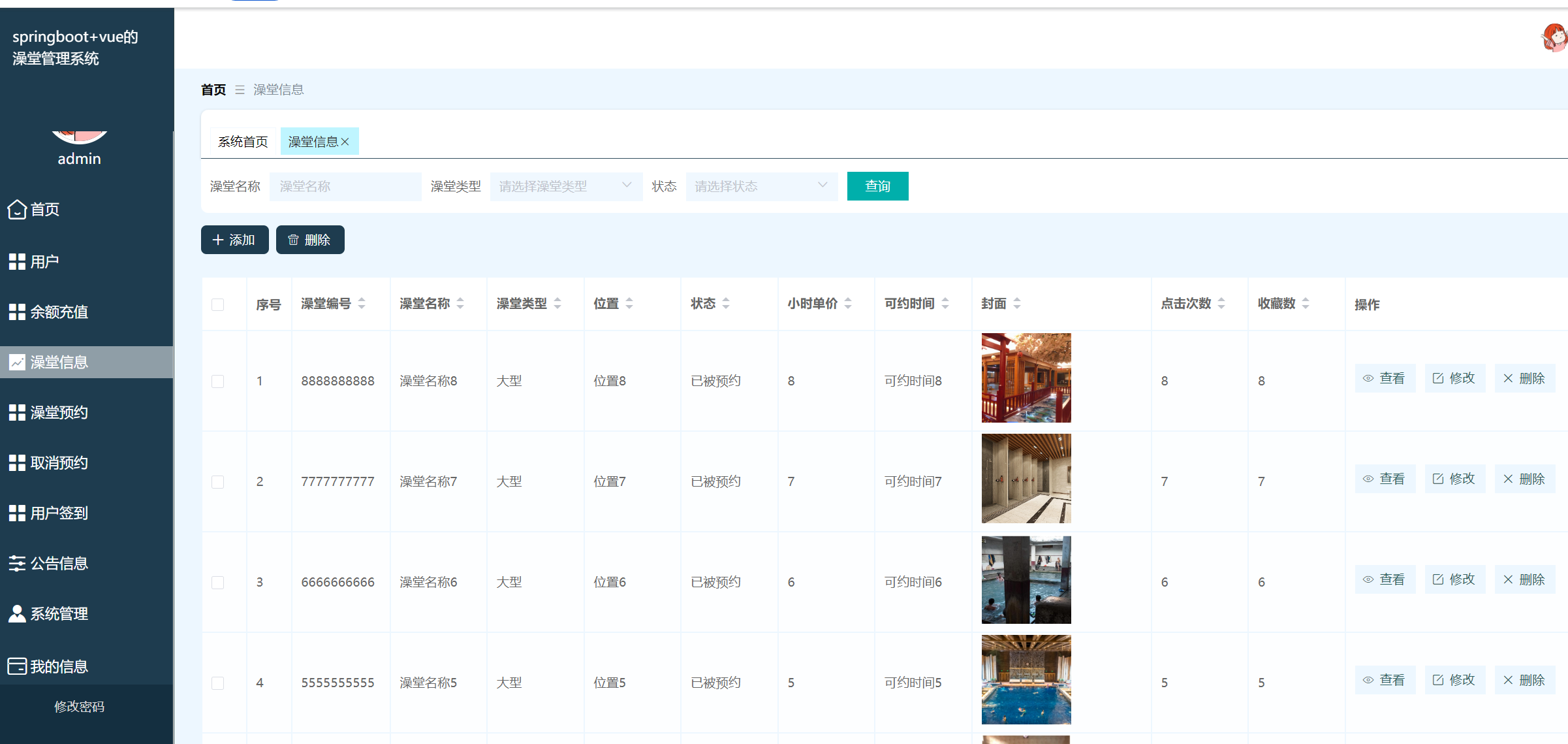Open the 公告信息 announcements panel
Image resolution: width=1568 pixels, height=744 pixels.
pyautogui.click(x=57, y=563)
